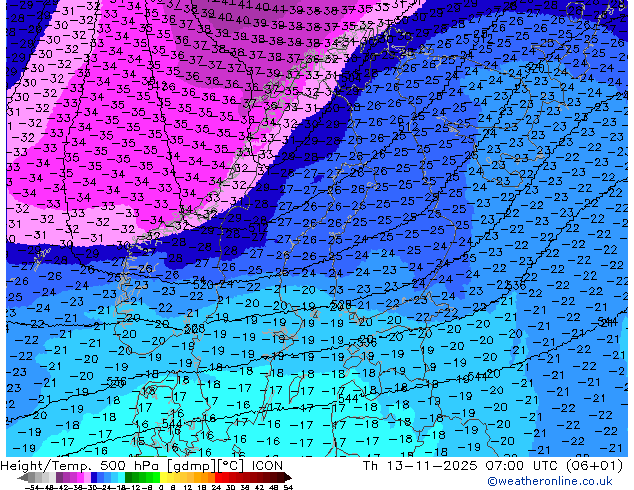The width and height of the screenshot is (634, 490).
Task: Click the bright red segment of the temperature legend
Action: [218, 477]
